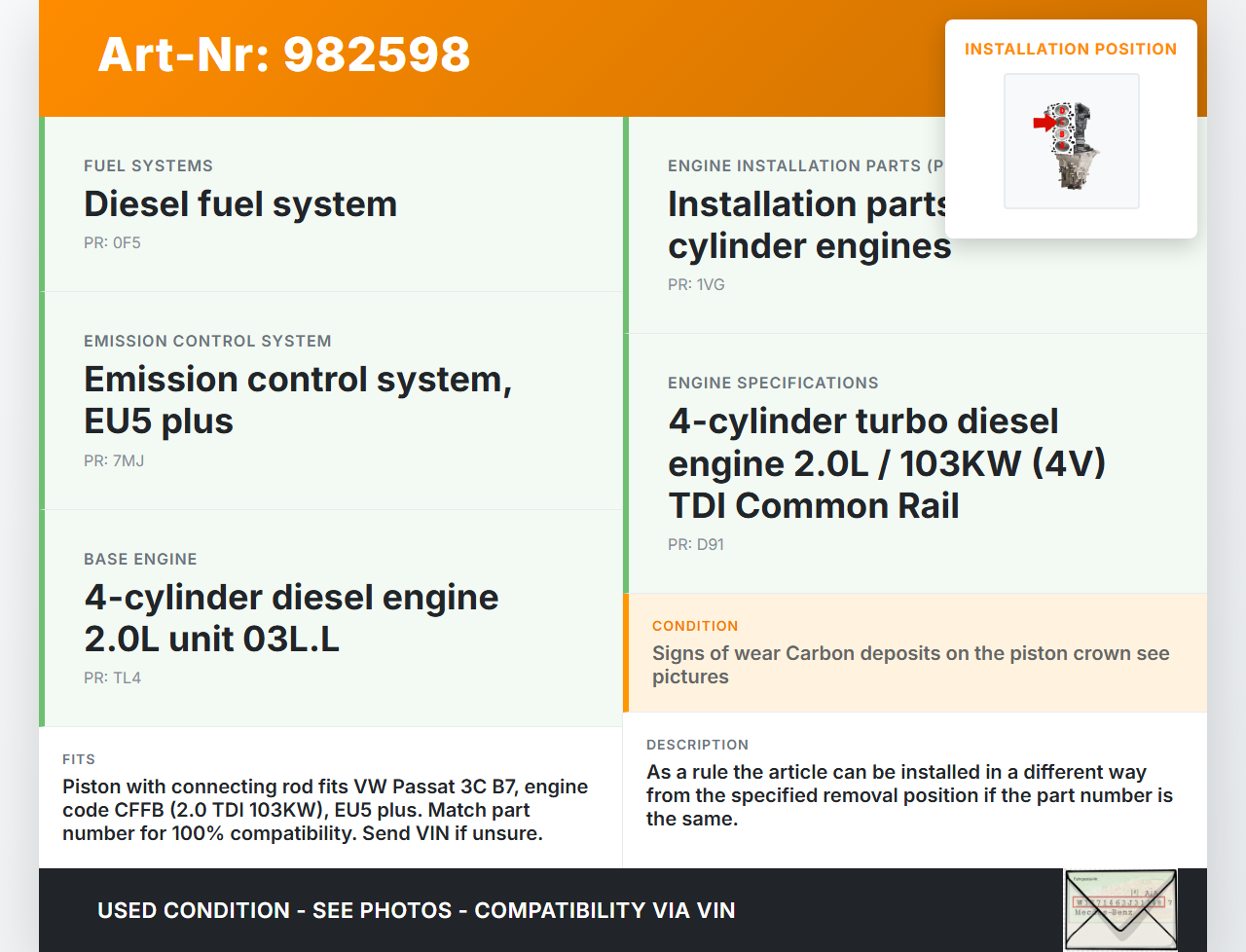The height and width of the screenshot is (952, 1246).
Task: Open the 4-cylinder diesel engine 2.0L unit entry
Action: 291,618
